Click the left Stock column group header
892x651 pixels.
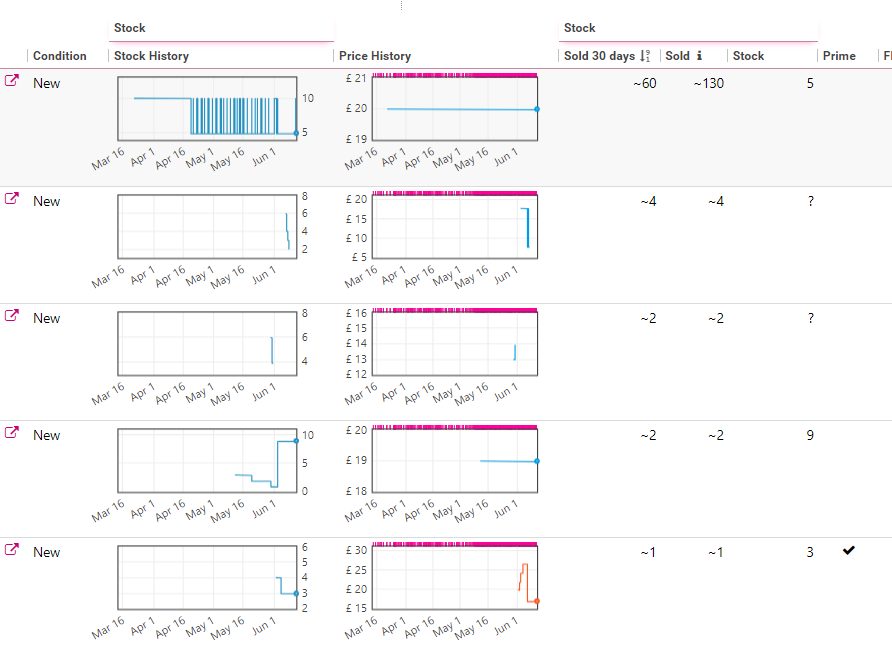coord(130,28)
